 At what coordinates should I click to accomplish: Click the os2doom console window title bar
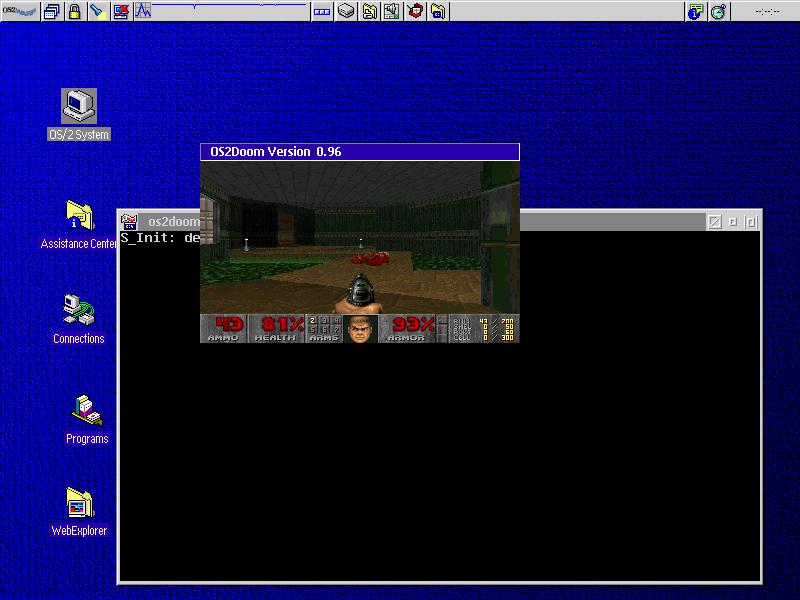point(423,221)
